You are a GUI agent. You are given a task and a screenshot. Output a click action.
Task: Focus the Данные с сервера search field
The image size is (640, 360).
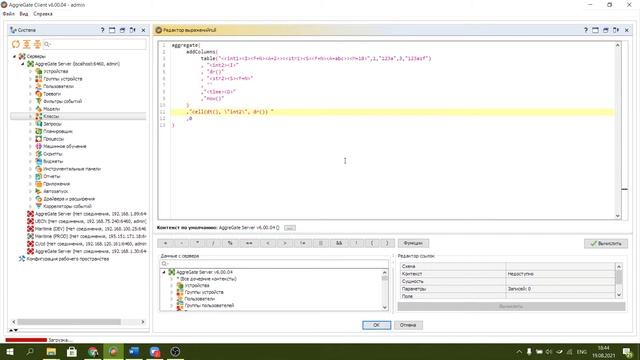click(274, 264)
